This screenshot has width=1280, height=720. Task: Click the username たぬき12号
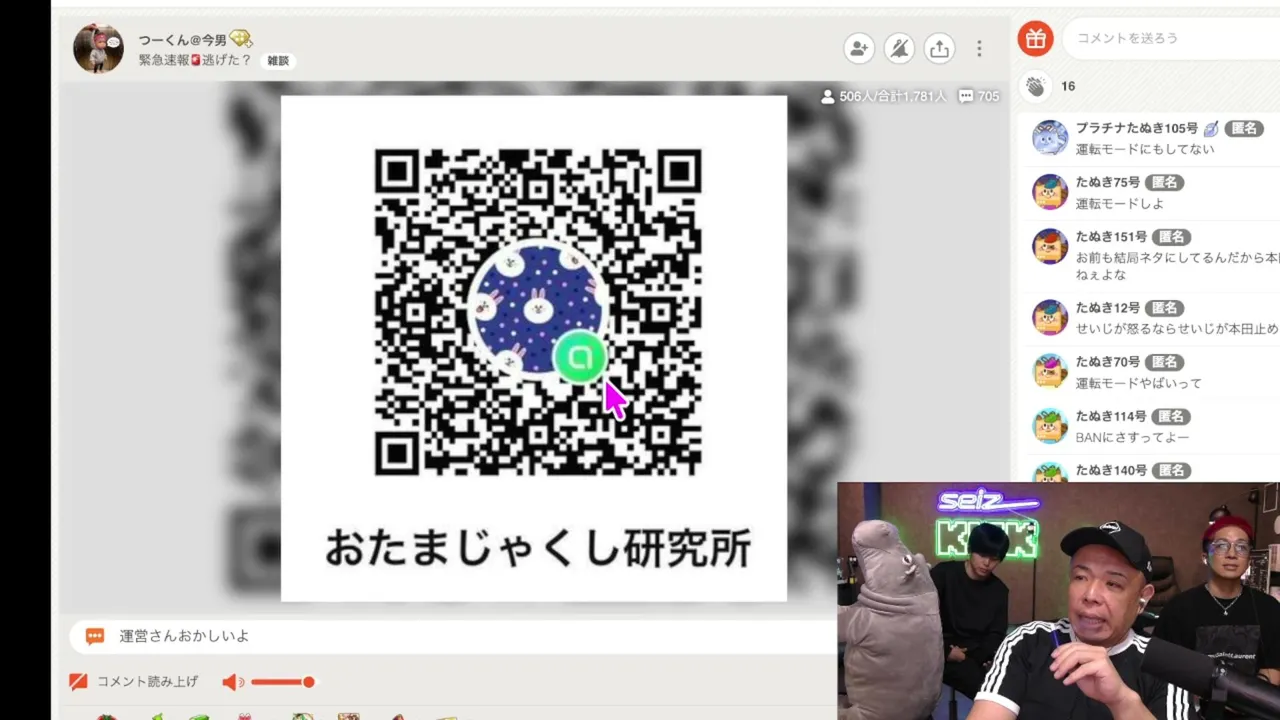pyautogui.click(x=1108, y=308)
